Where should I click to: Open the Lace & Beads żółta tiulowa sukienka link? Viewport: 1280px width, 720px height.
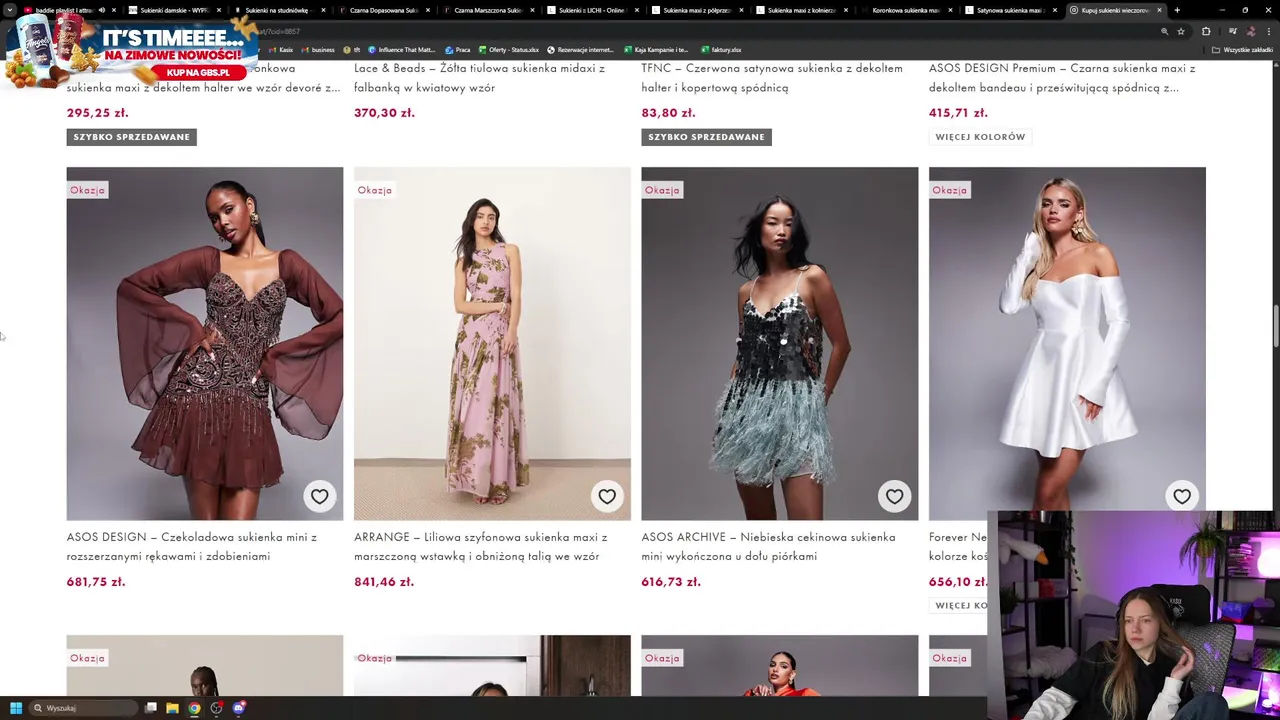click(x=479, y=78)
